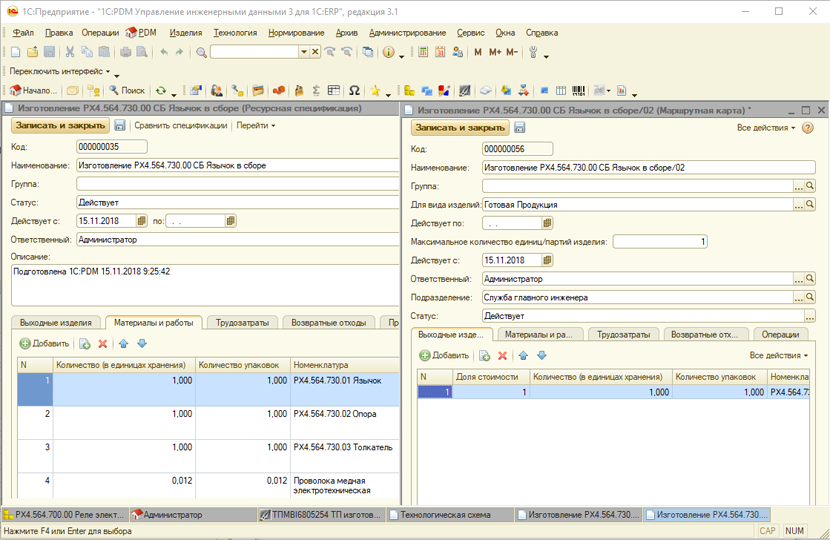Open the Изделия menu

coord(186,33)
